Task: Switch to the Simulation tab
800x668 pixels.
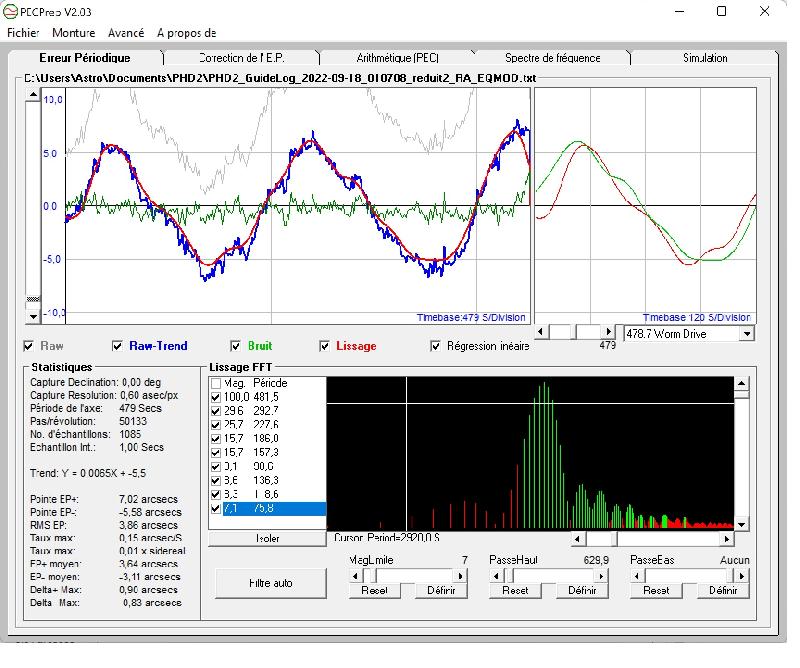Action: [705, 58]
